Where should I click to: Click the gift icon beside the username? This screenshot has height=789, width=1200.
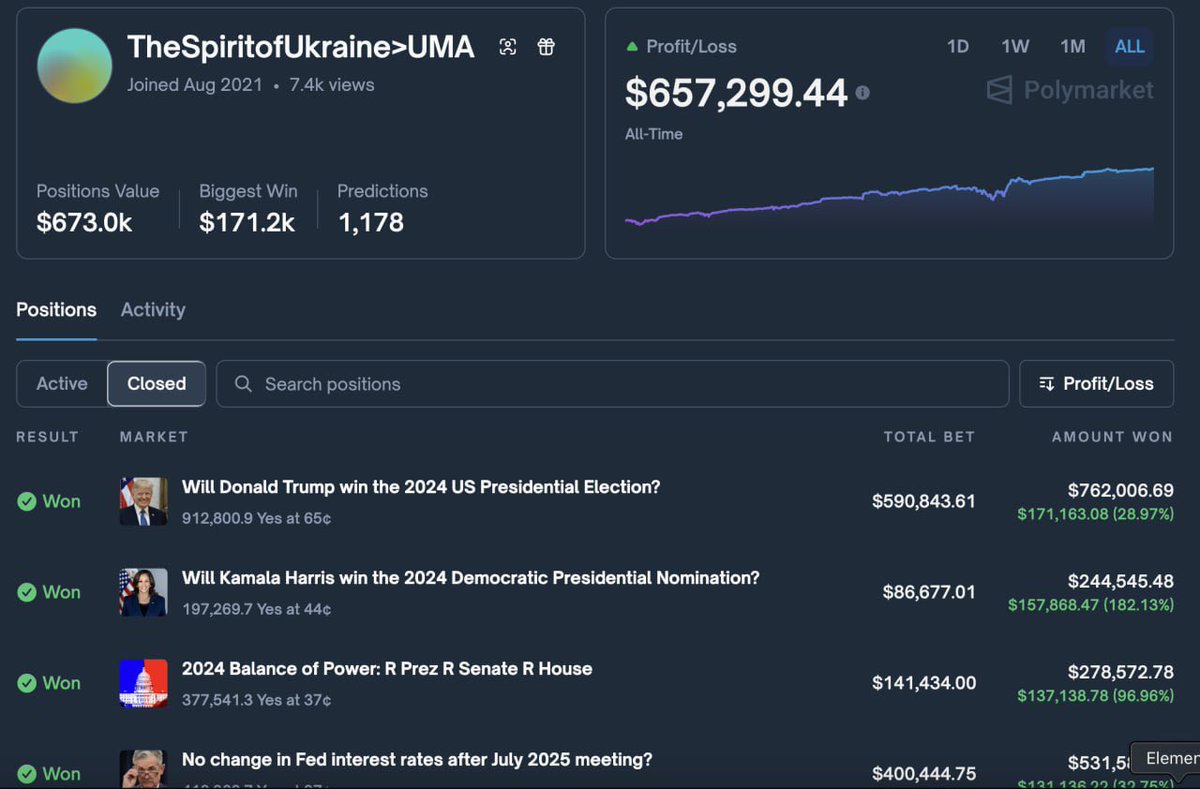[546, 46]
